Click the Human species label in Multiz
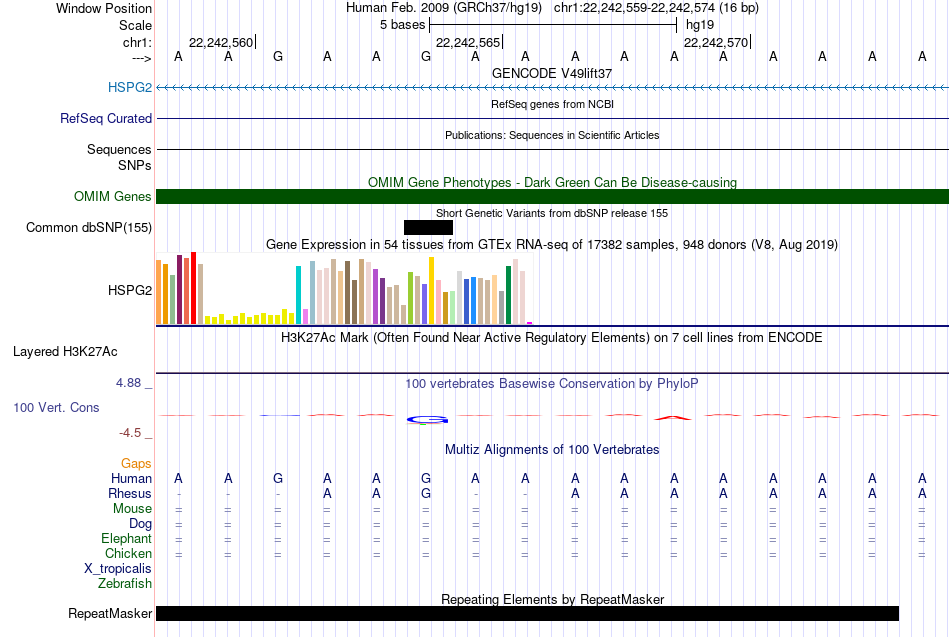950x637 pixels. (131, 479)
